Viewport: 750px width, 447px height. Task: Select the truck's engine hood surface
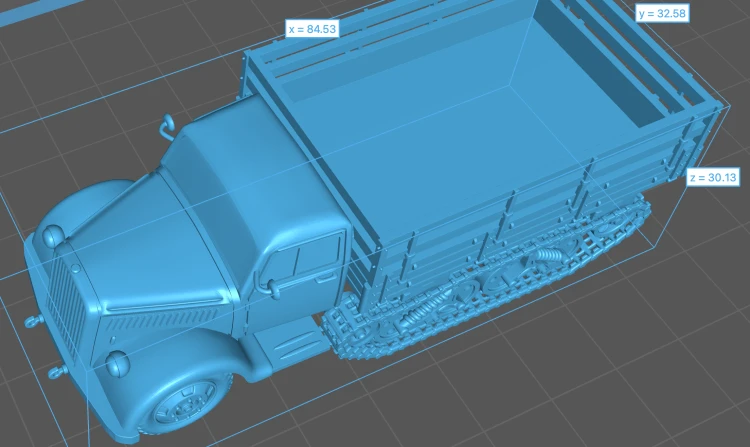pyautogui.click(x=143, y=244)
